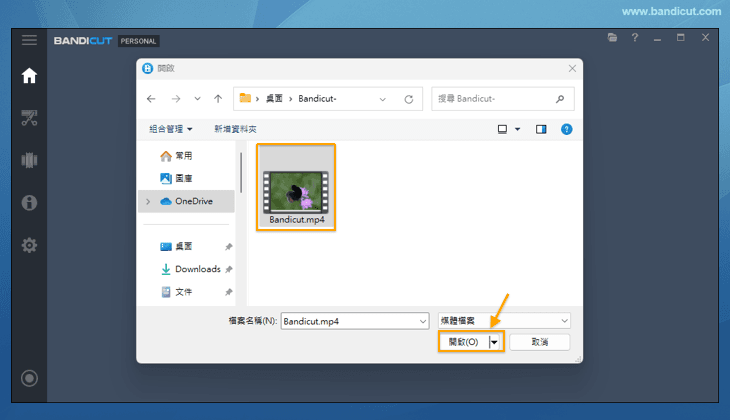Open the Bandicut hamburger menu
The height and width of the screenshot is (420, 730).
pos(29,40)
